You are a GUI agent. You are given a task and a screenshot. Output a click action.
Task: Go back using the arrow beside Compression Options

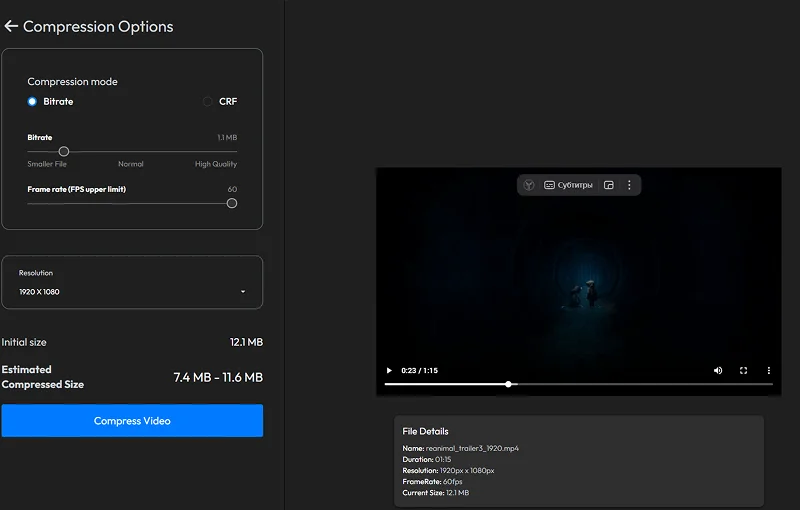(11, 26)
